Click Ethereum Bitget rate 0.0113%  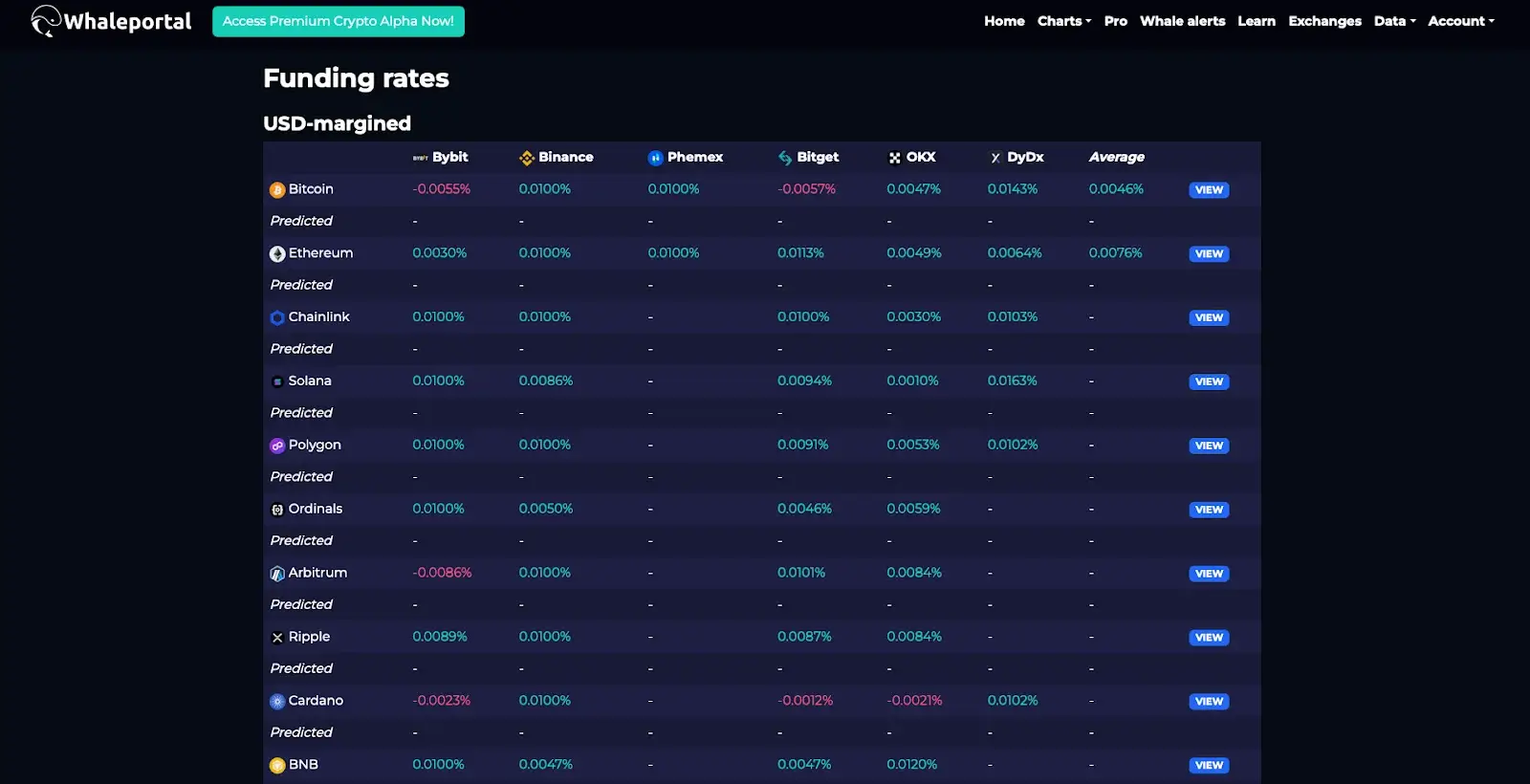tap(800, 253)
